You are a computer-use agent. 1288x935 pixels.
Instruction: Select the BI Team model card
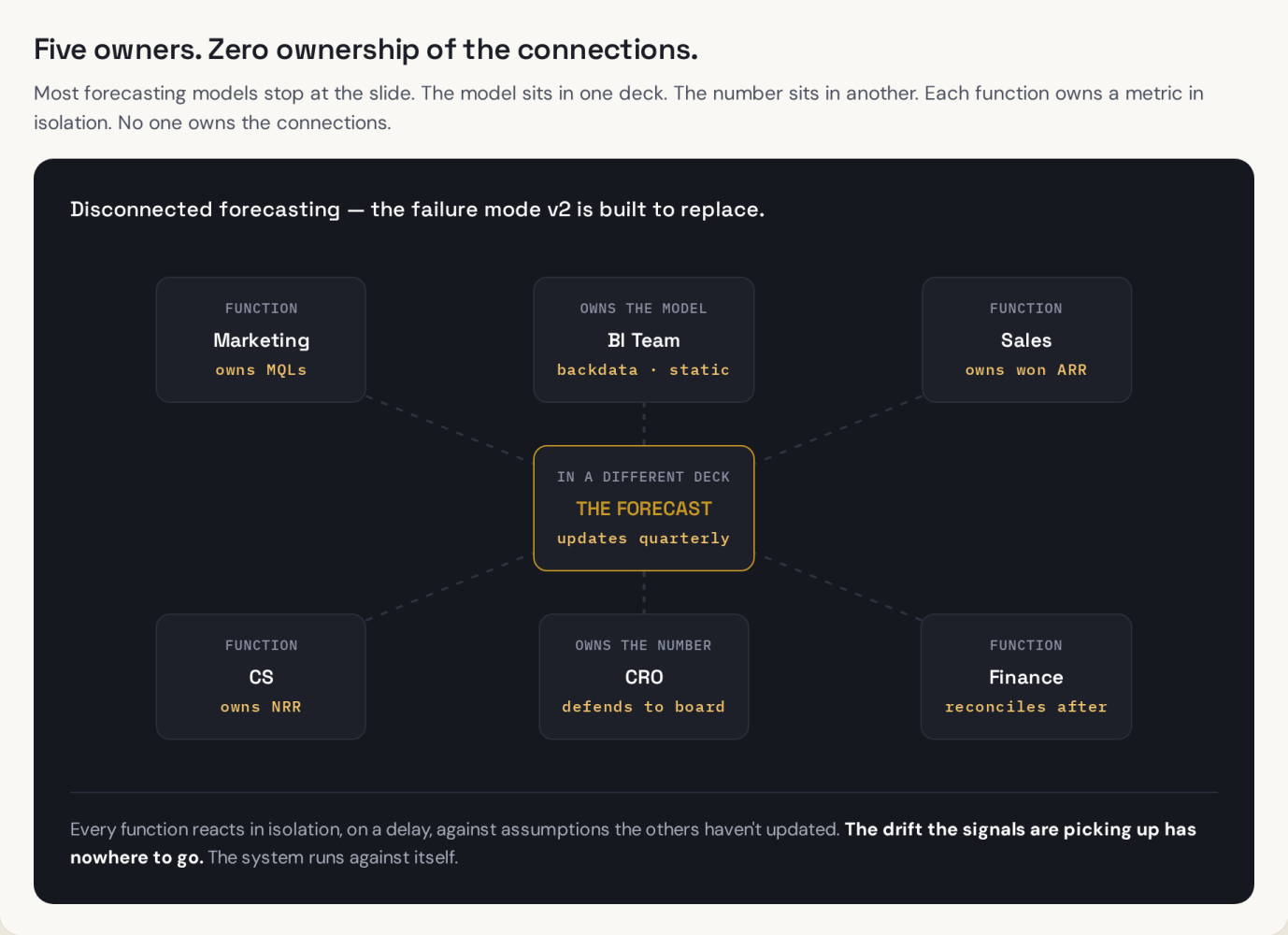click(x=644, y=339)
